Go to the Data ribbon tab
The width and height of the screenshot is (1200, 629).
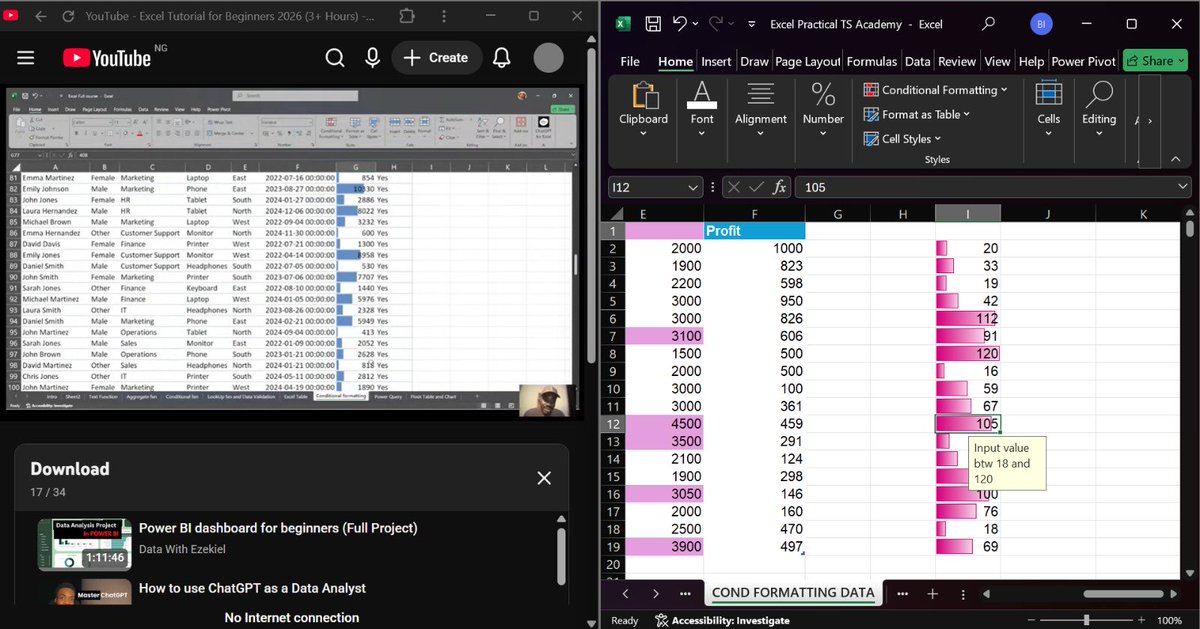tap(917, 61)
